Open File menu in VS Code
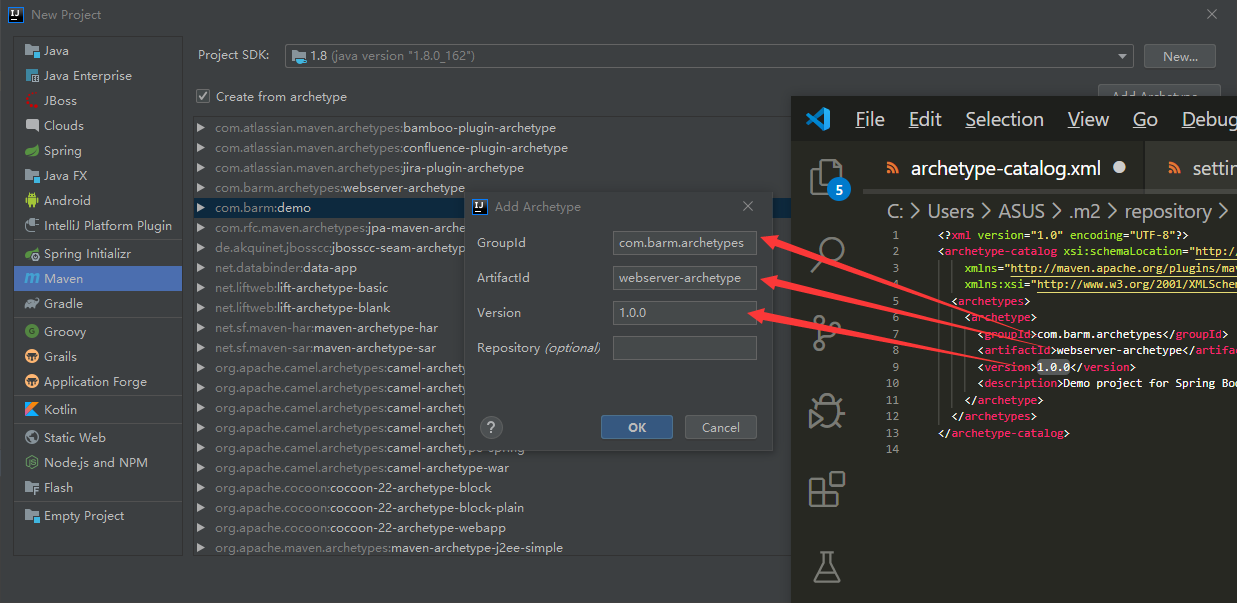The height and width of the screenshot is (603, 1237). (870, 119)
